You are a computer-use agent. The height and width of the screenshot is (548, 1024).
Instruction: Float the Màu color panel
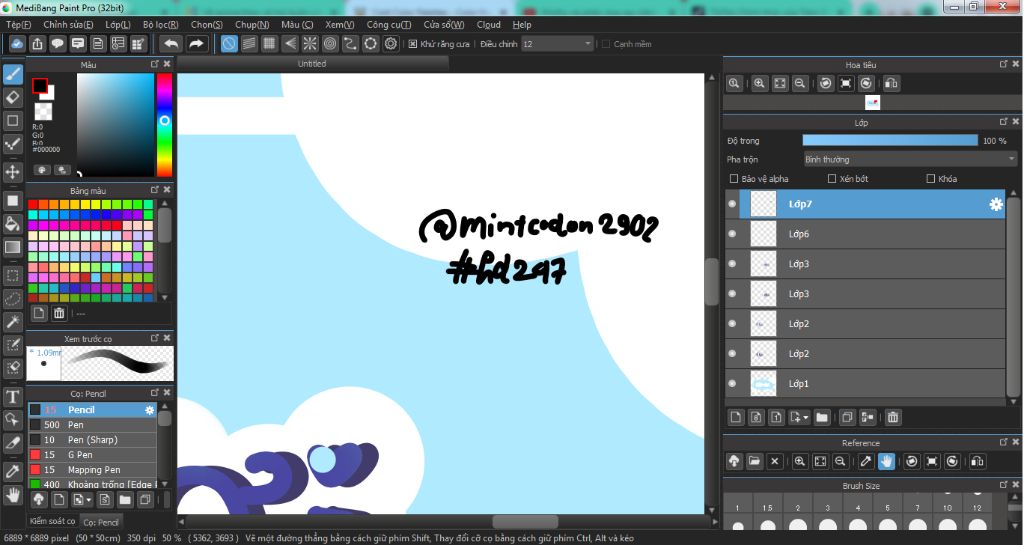click(x=155, y=64)
